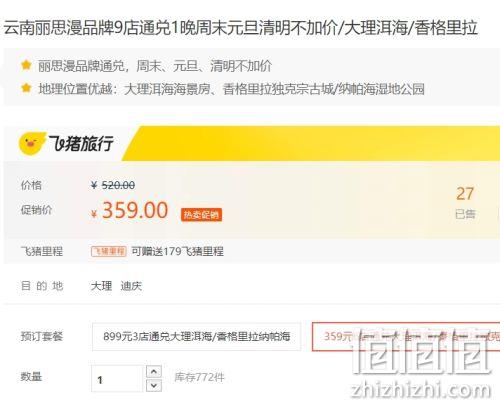Viewport: 500px width, 407px height.
Task: Click the 热卖促销 promotion badge
Action: point(201,215)
